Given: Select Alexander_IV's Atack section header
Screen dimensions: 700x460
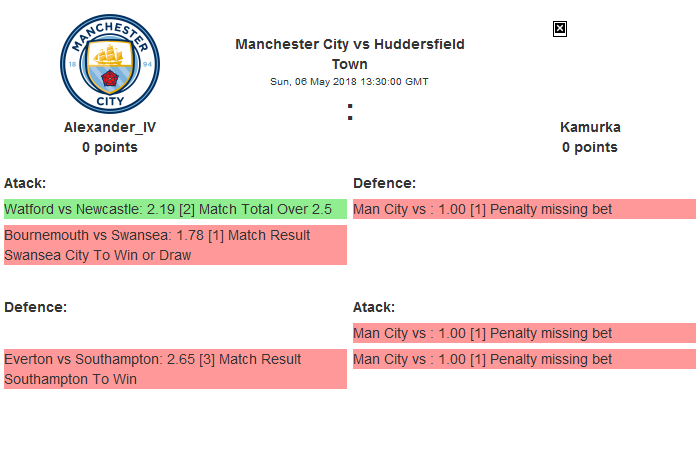Looking at the screenshot, I should [x=25, y=183].
